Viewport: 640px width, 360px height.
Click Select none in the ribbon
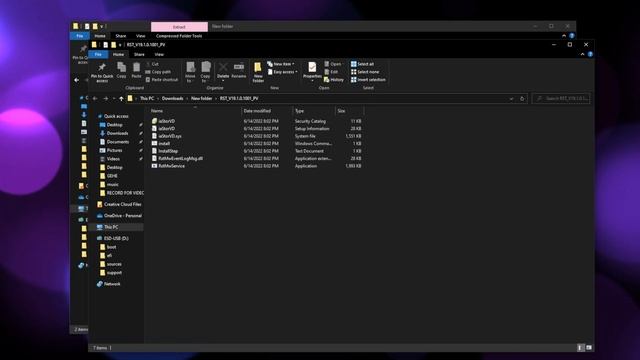[365, 72]
